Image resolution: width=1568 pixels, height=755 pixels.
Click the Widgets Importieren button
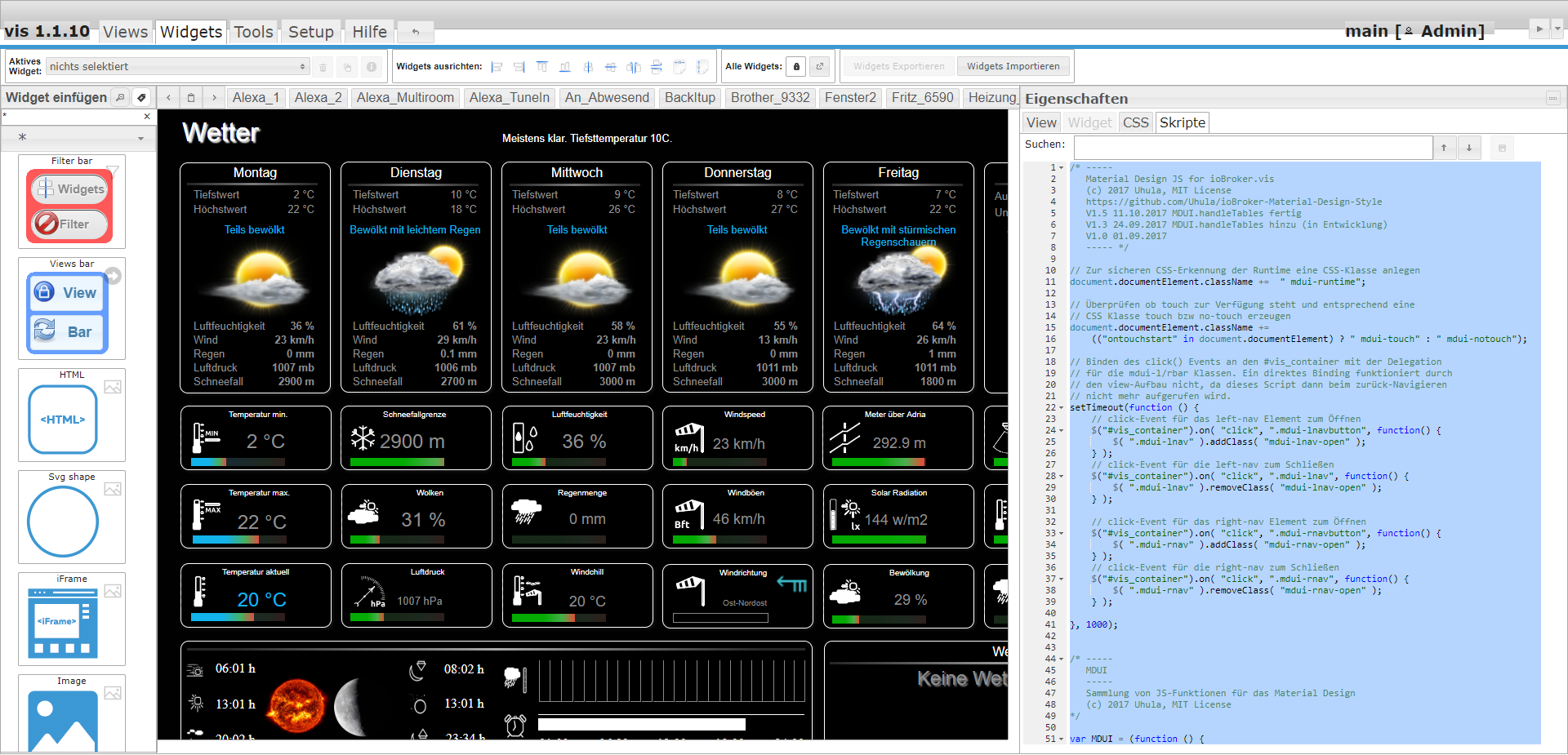(1013, 67)
